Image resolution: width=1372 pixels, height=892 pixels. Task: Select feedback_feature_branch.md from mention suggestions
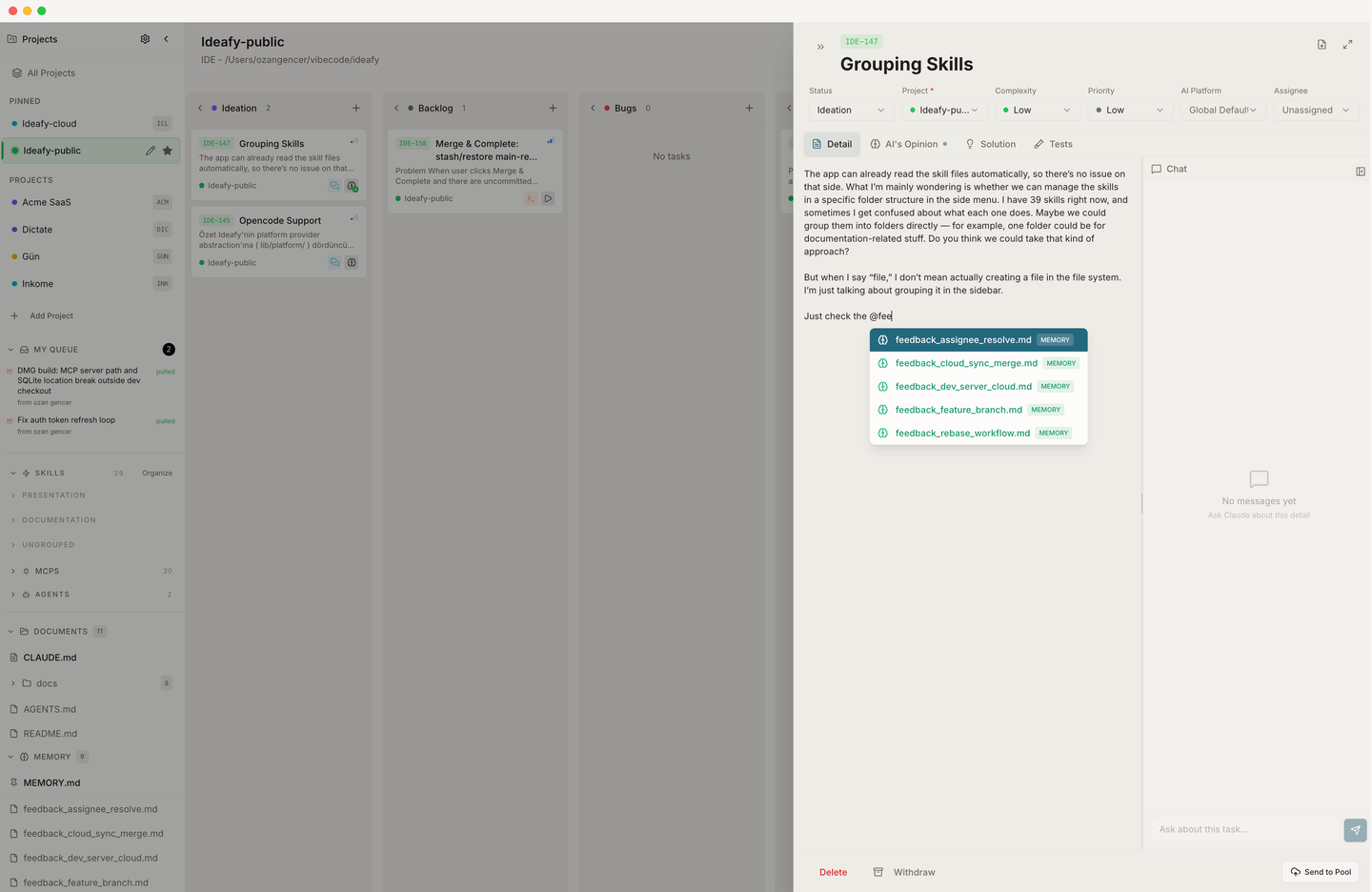(x=979, y=410)
